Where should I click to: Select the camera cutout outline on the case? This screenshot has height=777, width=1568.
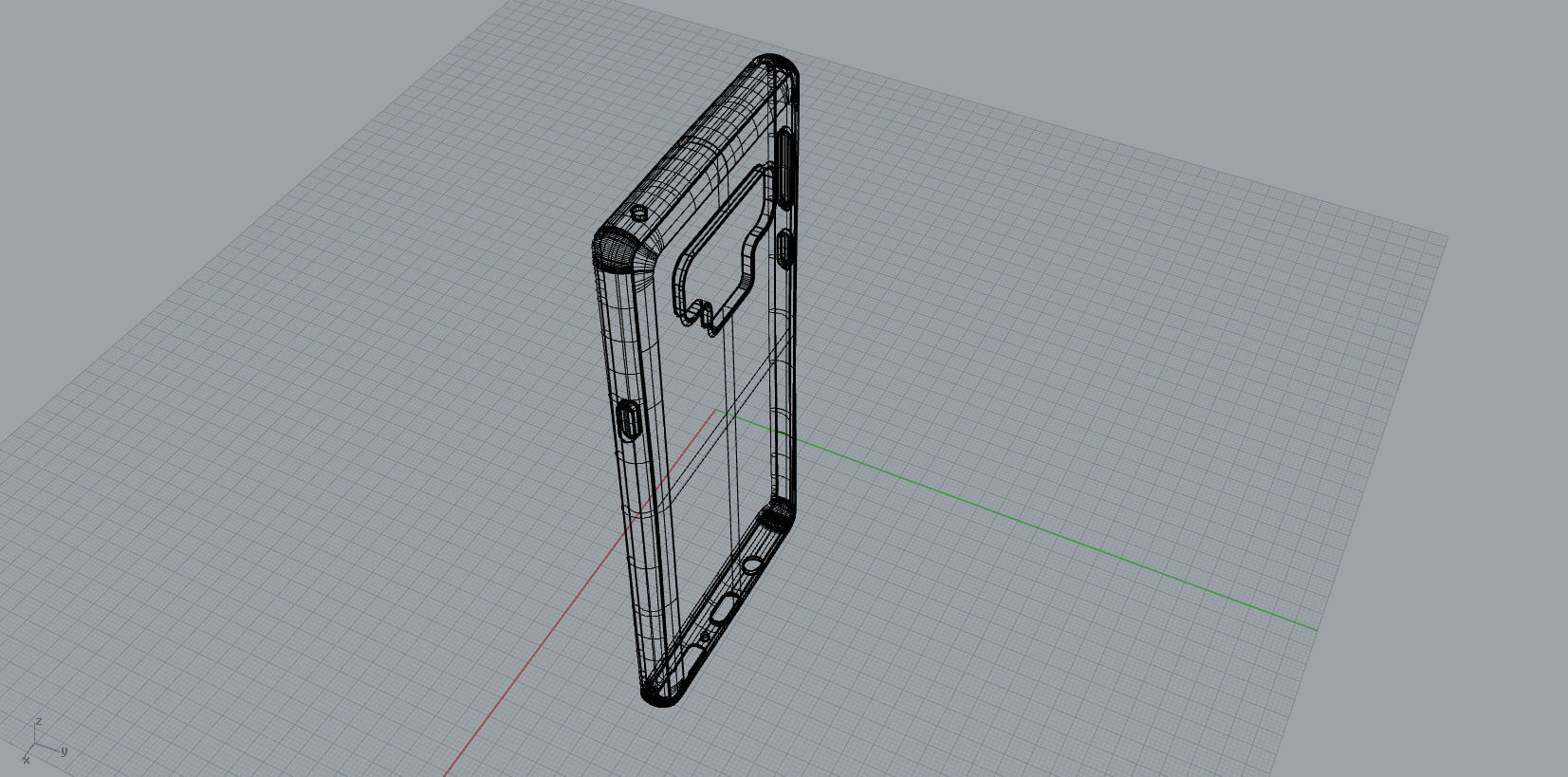tap(724, 249)
